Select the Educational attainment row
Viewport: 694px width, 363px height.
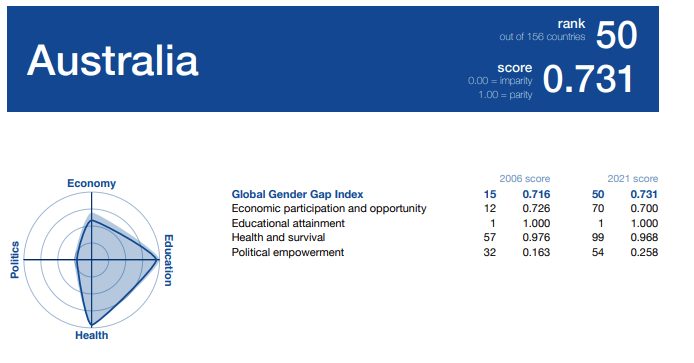click(x=444, y=223)
